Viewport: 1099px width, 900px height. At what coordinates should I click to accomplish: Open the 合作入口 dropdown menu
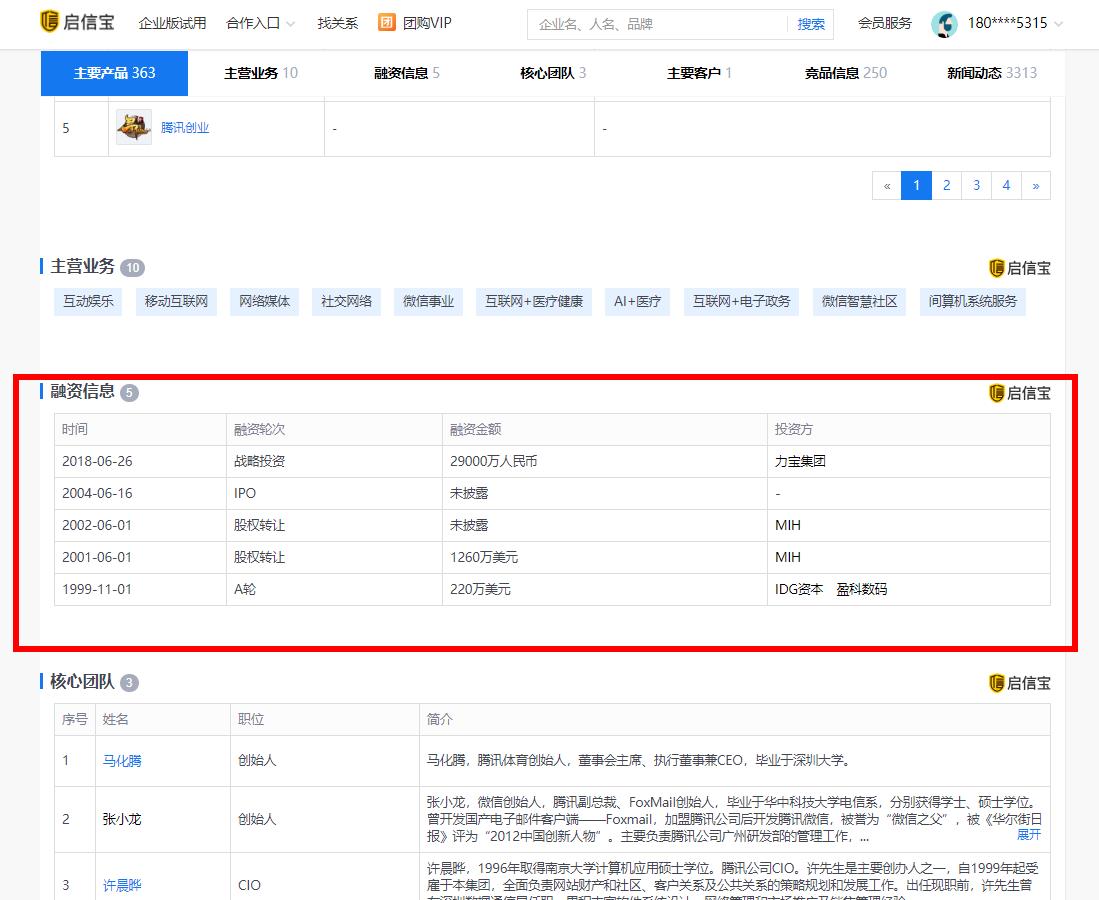pyautogui.click(x=260, y=23)
